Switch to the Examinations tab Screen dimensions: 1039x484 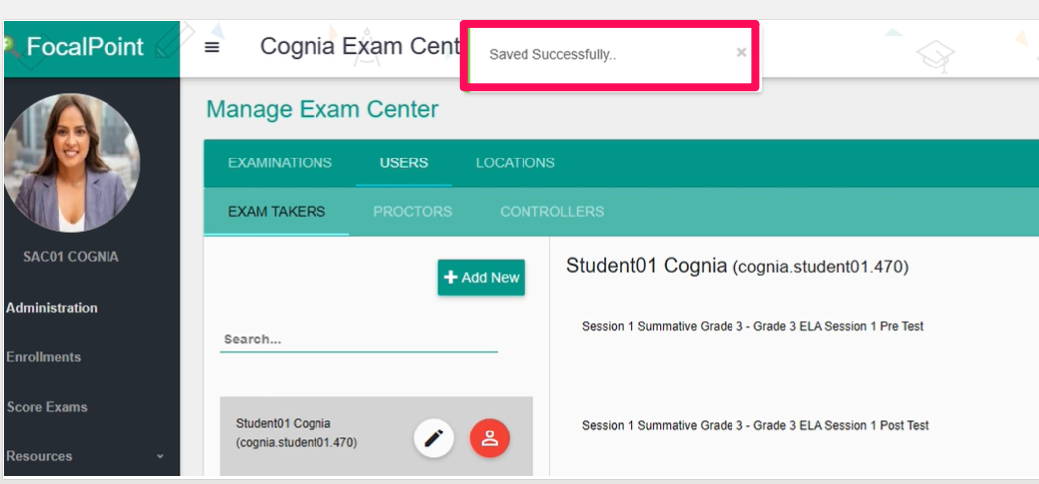[x=280, y=162]
